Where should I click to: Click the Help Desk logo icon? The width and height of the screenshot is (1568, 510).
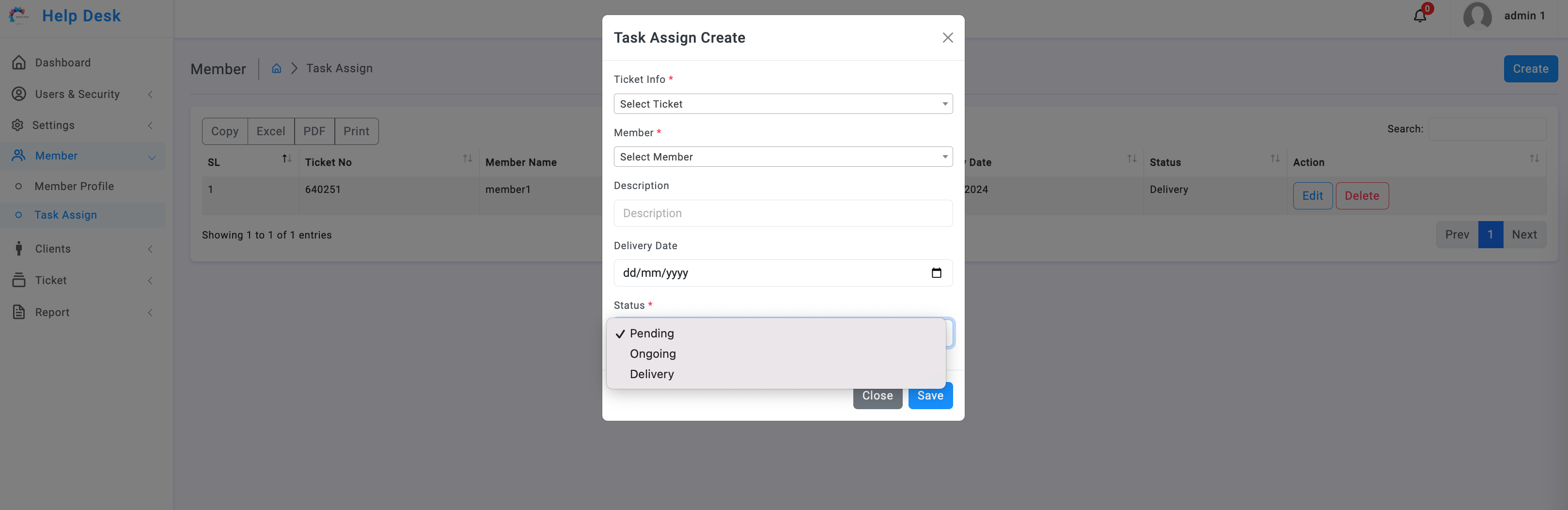(19, 16)
